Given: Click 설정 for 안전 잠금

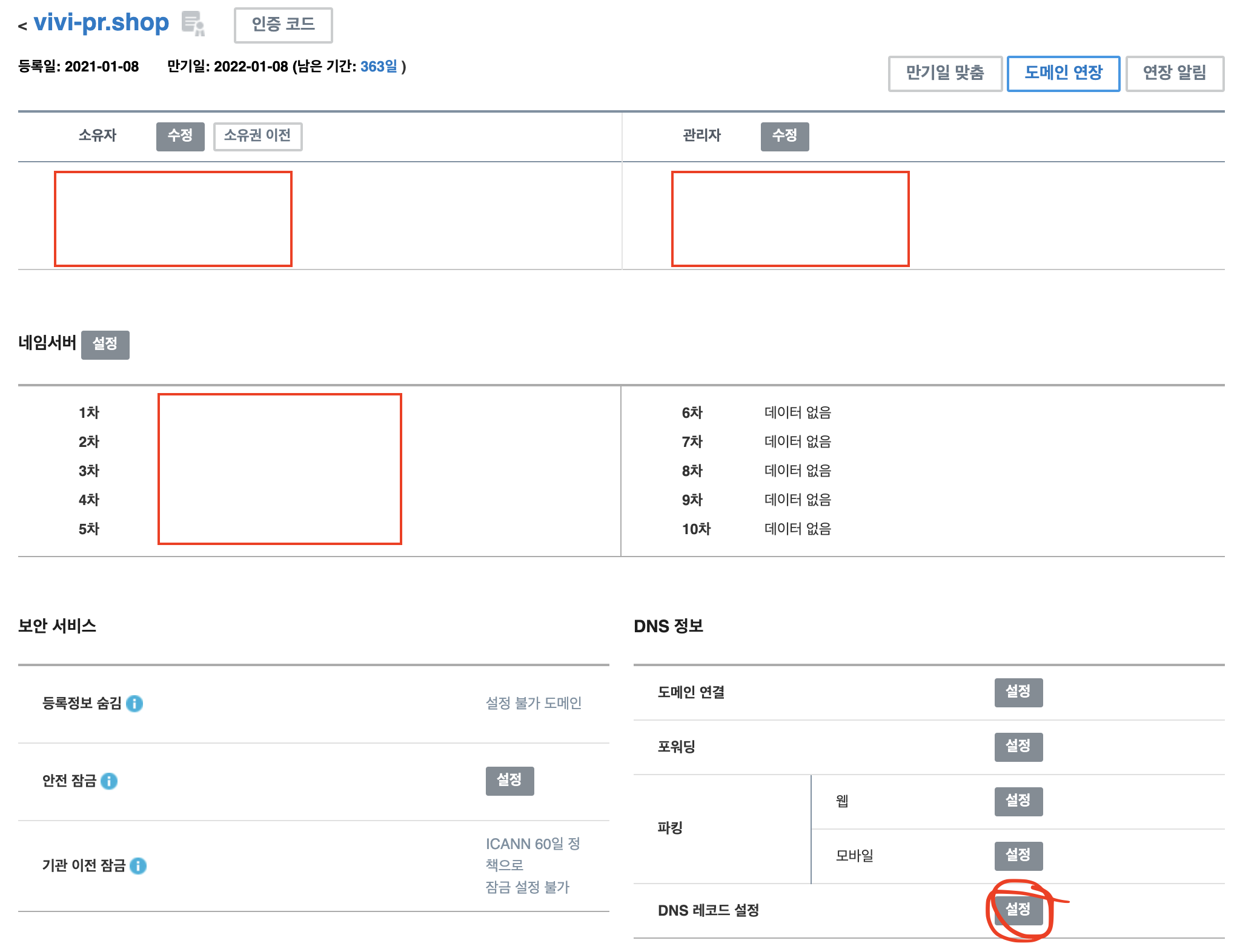Looking at the screenshot, I should 509,780.
